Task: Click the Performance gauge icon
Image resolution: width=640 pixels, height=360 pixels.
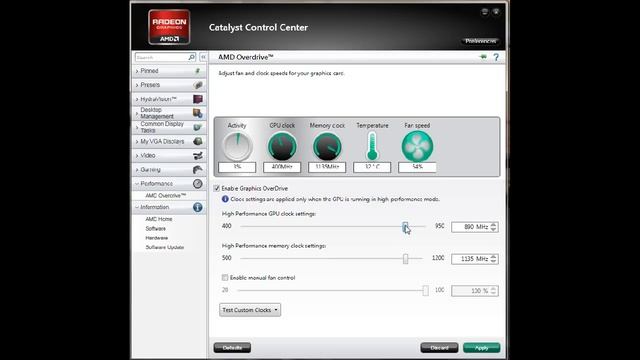Action: click(x=198, y=184)
